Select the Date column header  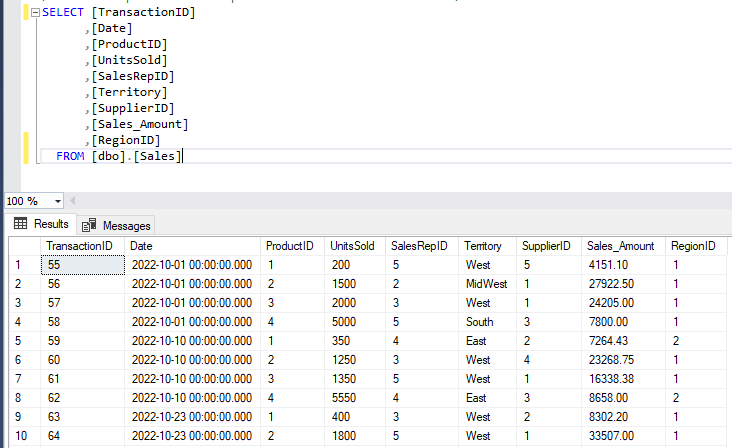192,246
